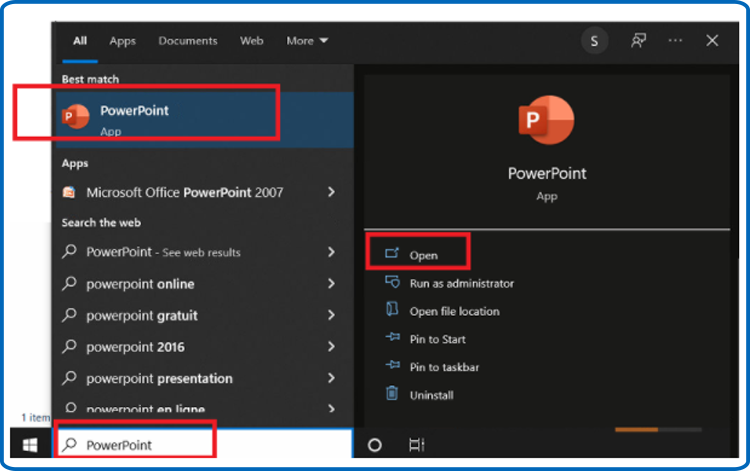Expand the 'powerpoint 2016' chevron
The height and width of the screenshot is (471, 750).
pos(331,346)
